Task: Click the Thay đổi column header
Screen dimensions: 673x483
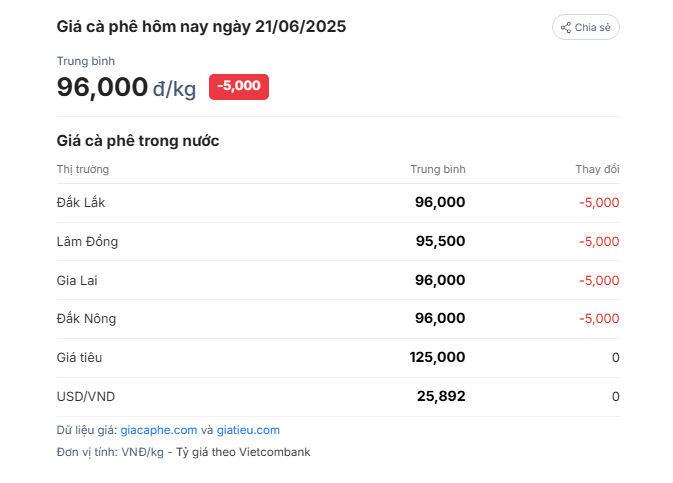Action: [597, 169]
